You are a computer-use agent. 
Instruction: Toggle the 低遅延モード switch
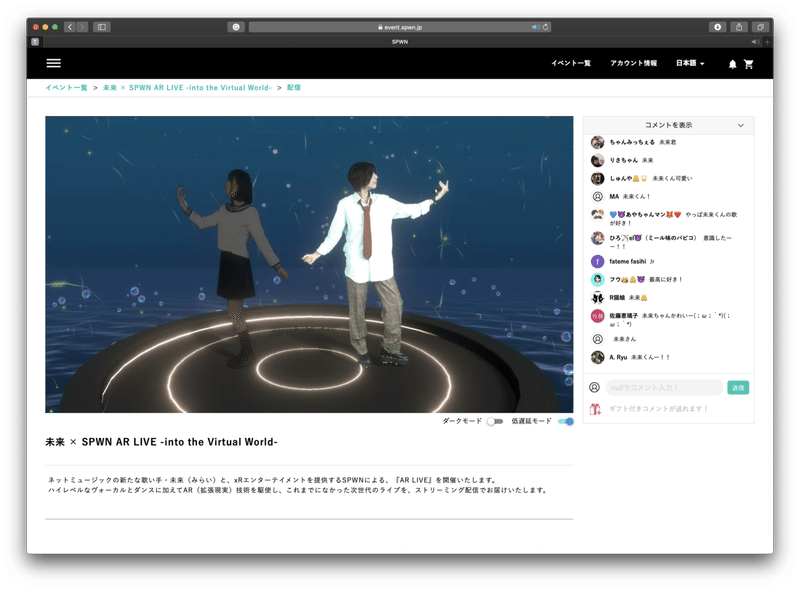point(565,421)
